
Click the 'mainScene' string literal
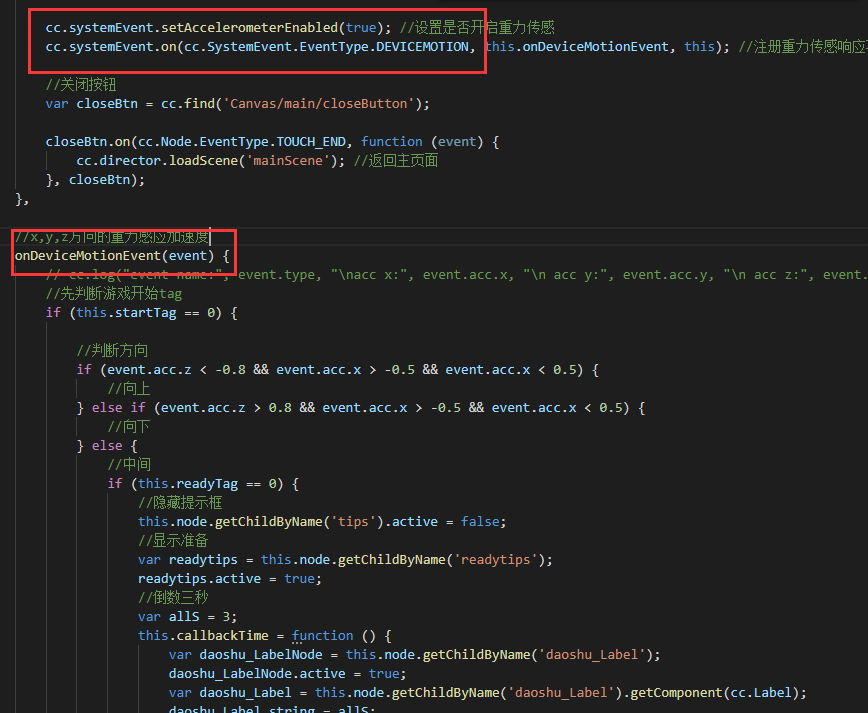coord(288,161)
